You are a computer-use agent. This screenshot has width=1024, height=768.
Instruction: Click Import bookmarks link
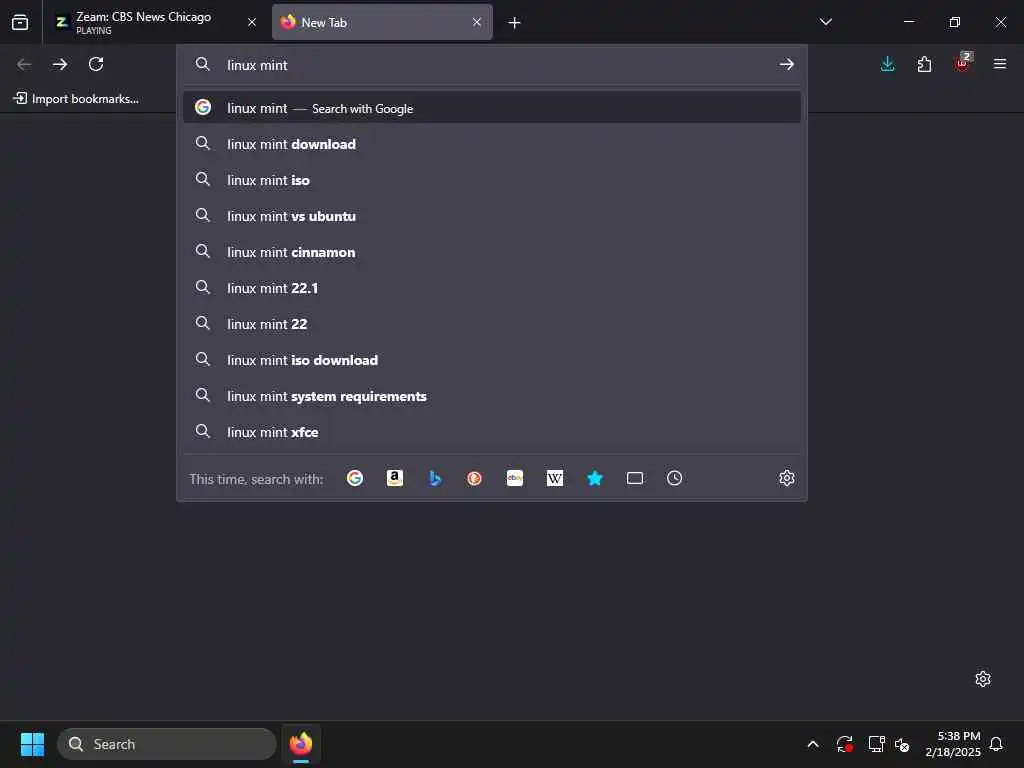pyautogui.click(x=76, y=99)
